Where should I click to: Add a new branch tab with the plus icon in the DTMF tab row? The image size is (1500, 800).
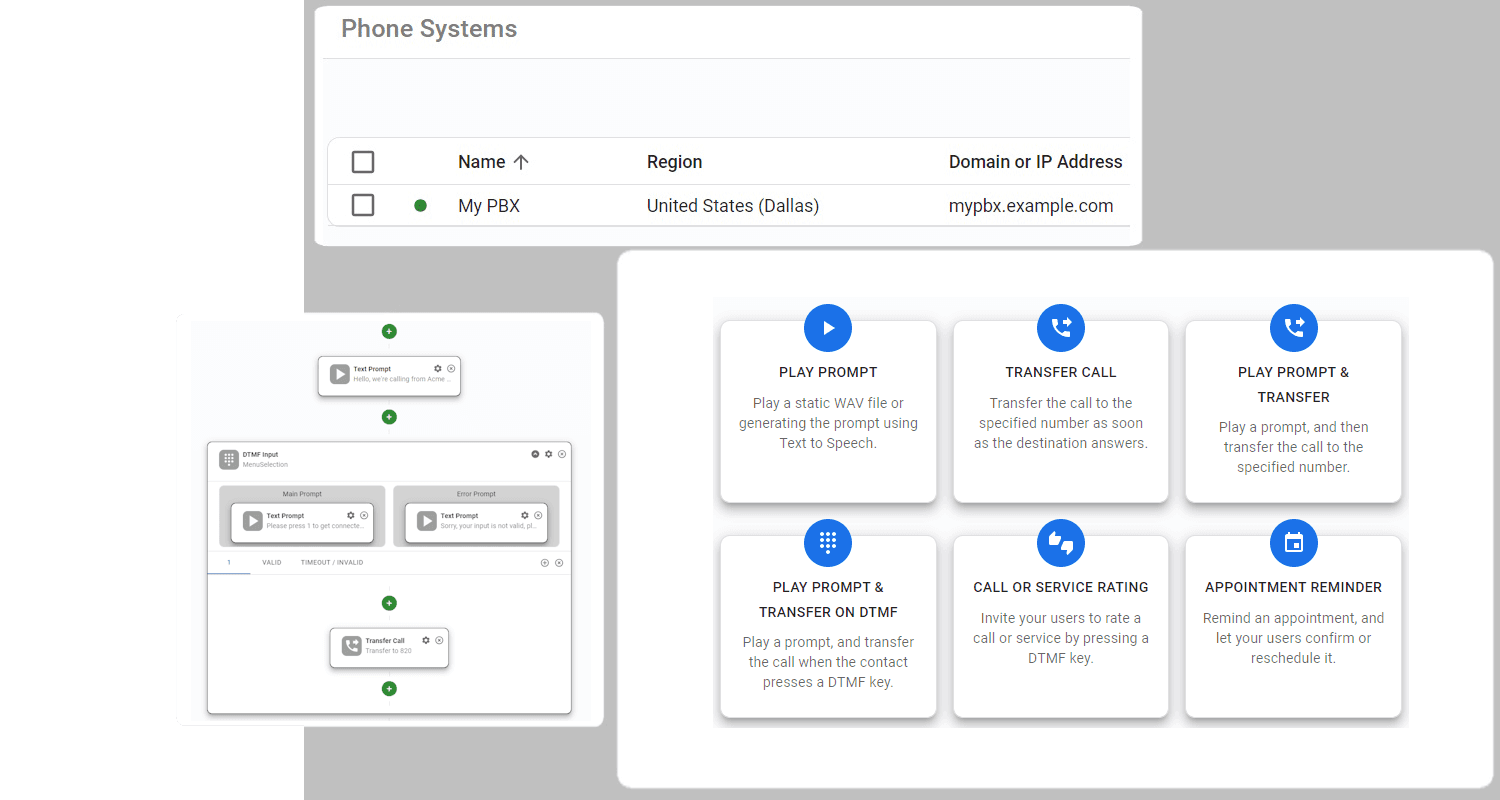tap(545, 563)
